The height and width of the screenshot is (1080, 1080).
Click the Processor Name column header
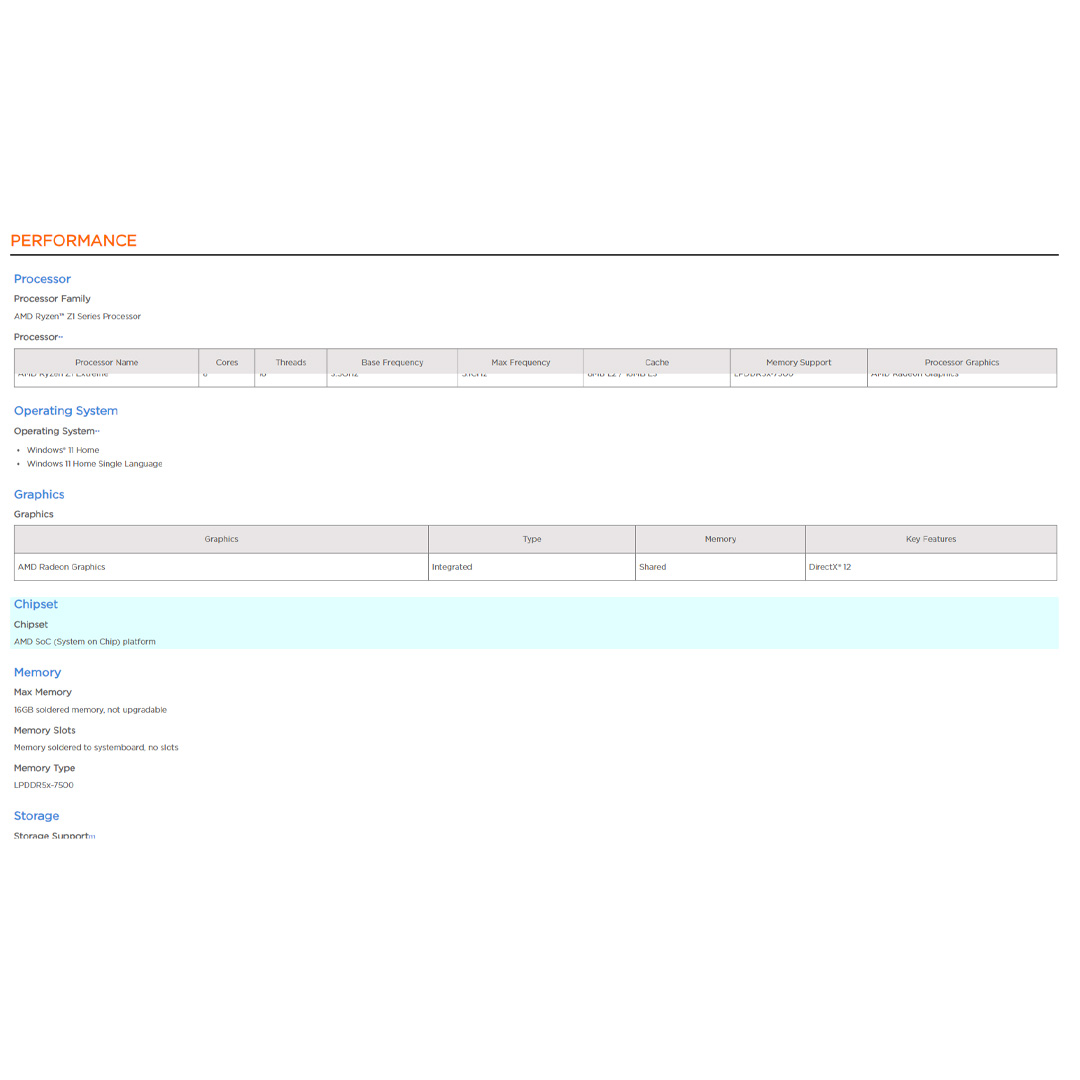(x=106, y=362)
